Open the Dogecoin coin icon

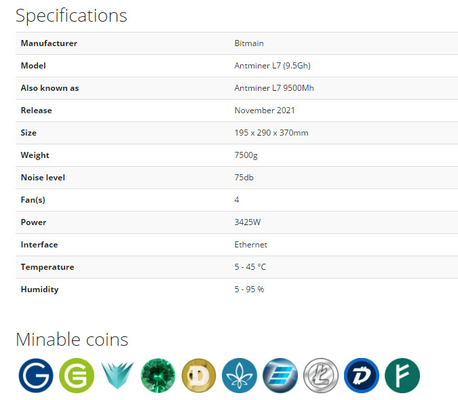199,375
